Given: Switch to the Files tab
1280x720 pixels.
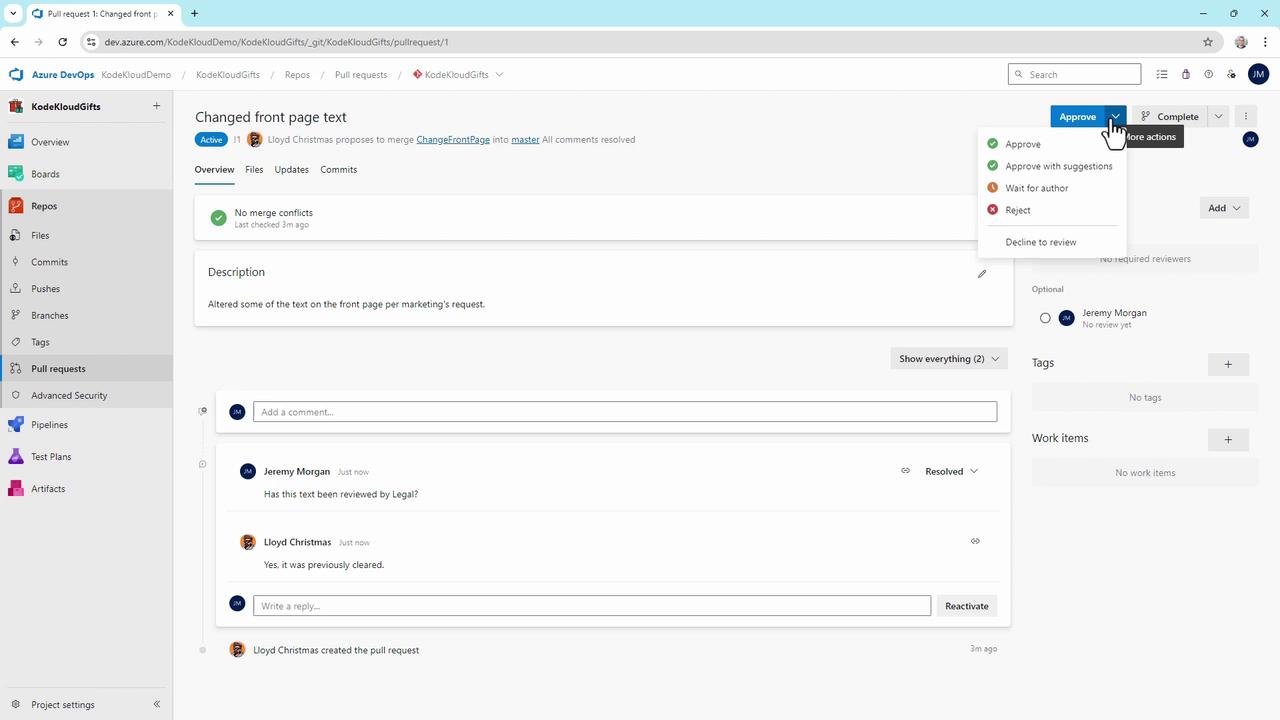Looking at the screenshot, I should coord(254,169).
